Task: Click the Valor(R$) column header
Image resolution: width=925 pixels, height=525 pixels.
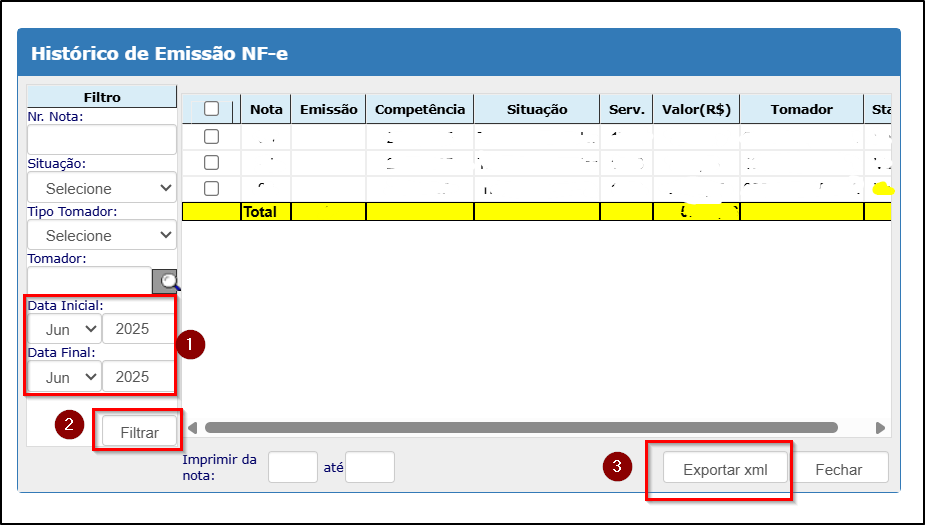Action: point(696,109)
